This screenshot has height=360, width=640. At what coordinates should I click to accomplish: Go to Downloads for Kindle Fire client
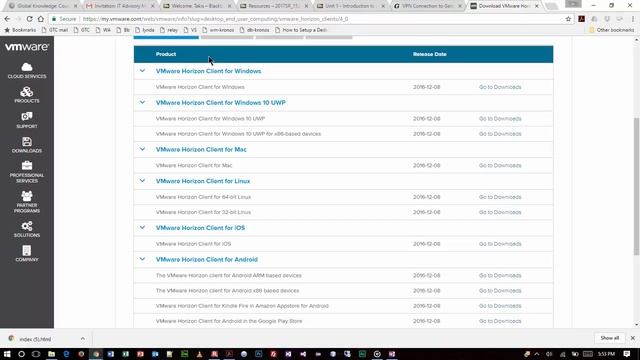tap(500, 306)
